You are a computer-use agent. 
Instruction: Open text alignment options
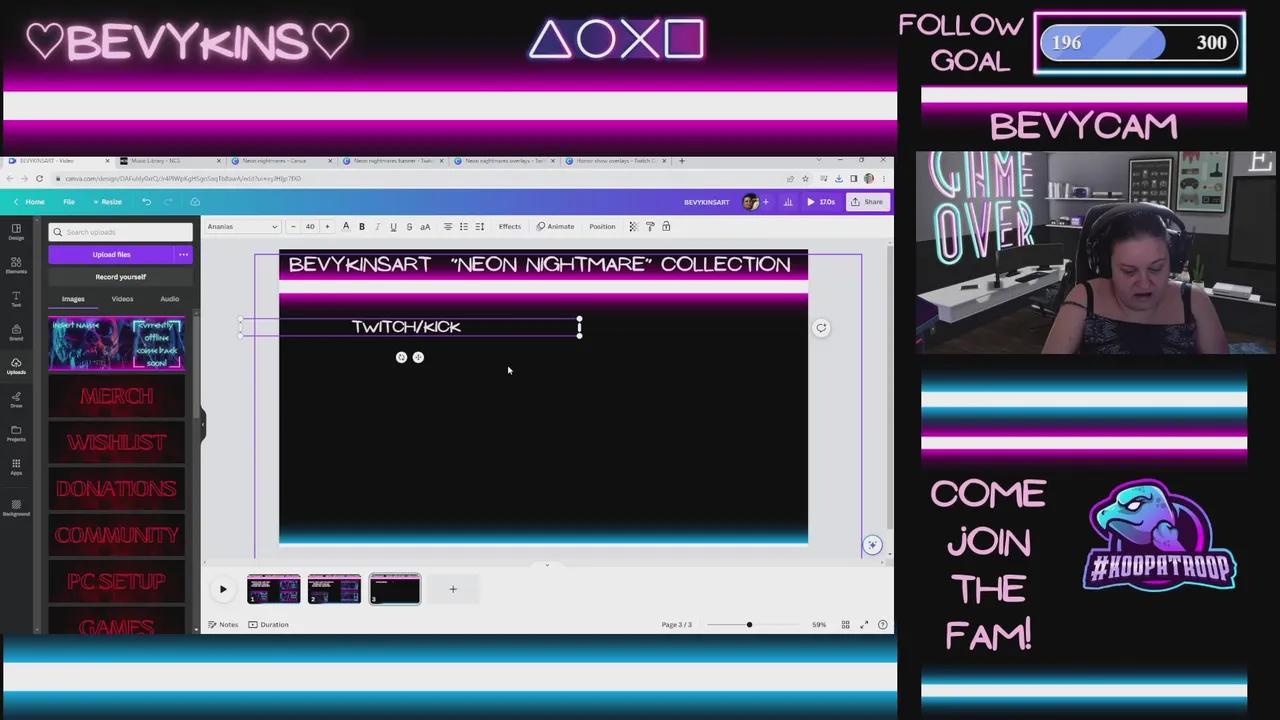point(447,227)
